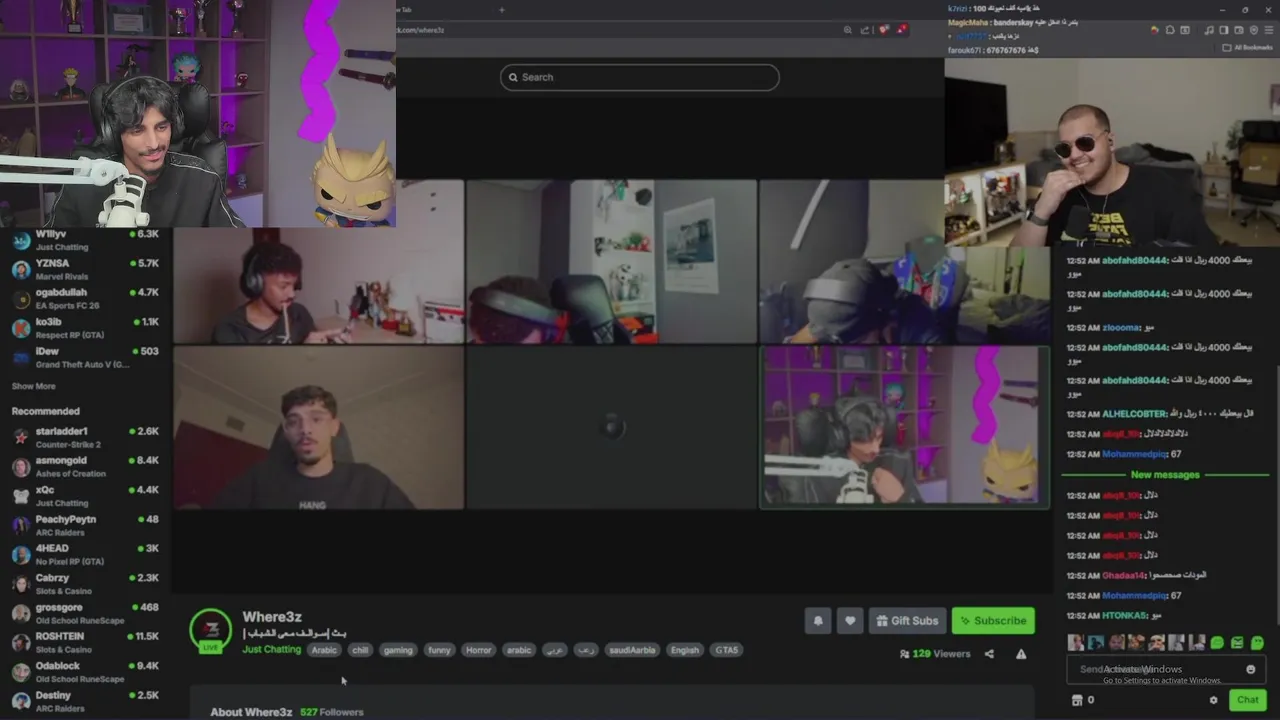
Task: Open the Gift Subs button
Action: pyautogui.click(x=907, y=621)
